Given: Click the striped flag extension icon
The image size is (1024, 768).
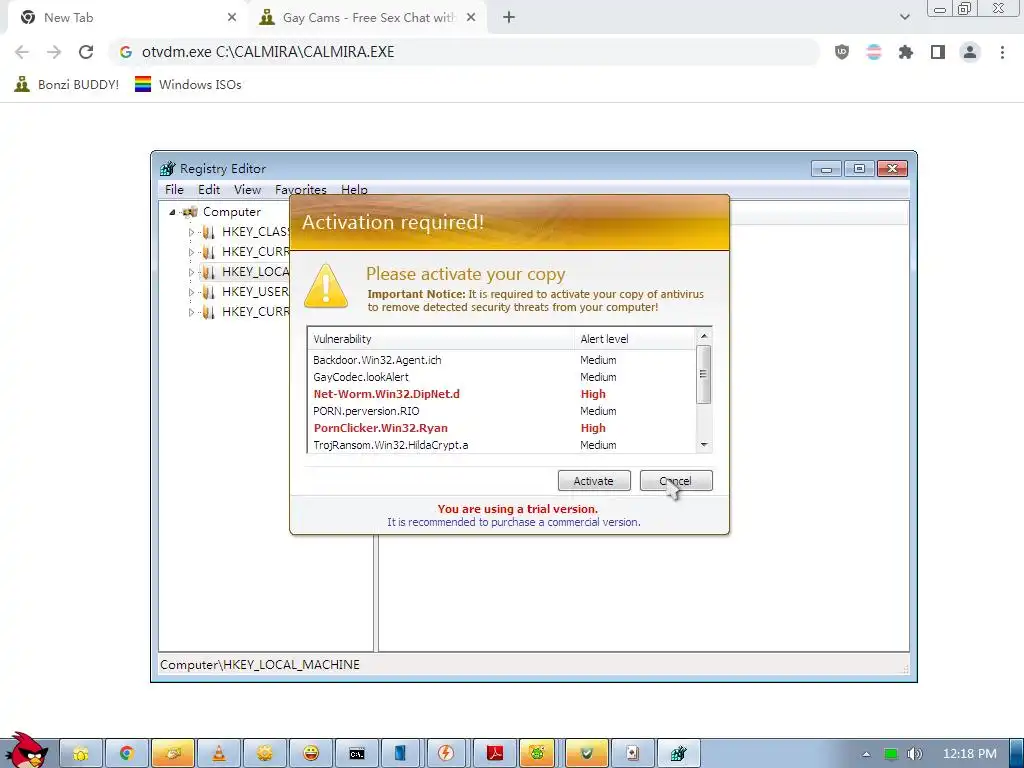Looking at the screenshot, I should [x=874, y=52].
